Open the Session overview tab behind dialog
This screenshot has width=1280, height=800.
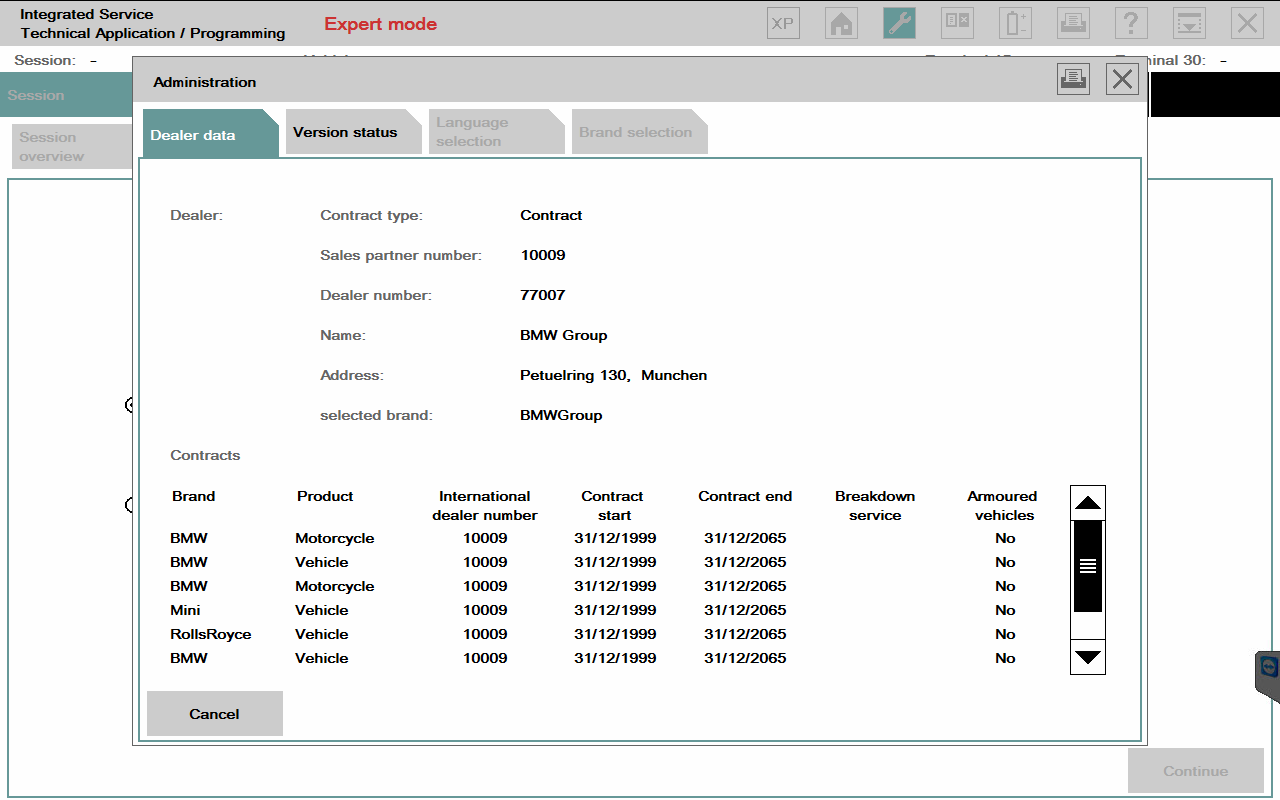[x=71, y=147]
